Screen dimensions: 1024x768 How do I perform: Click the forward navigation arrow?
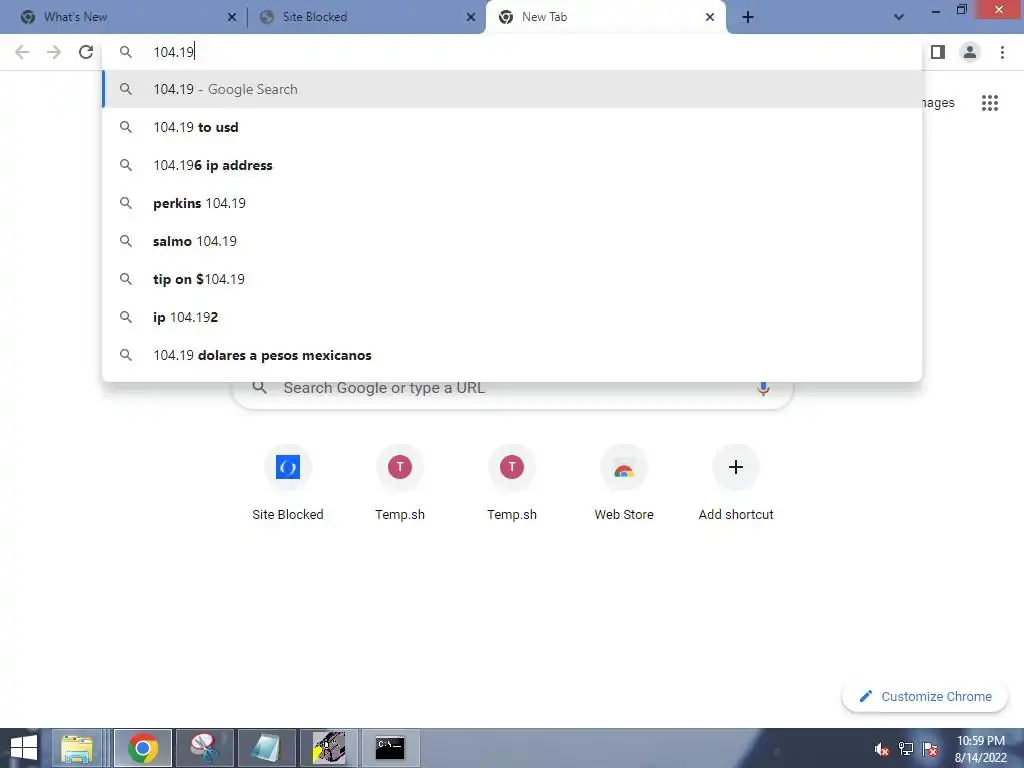(54, 52)
